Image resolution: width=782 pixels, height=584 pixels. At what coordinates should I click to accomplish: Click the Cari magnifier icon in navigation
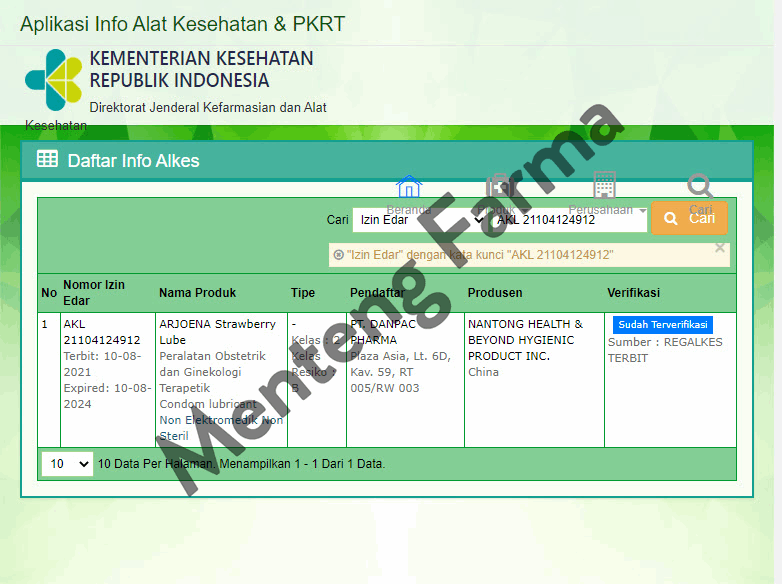(700, 186)
